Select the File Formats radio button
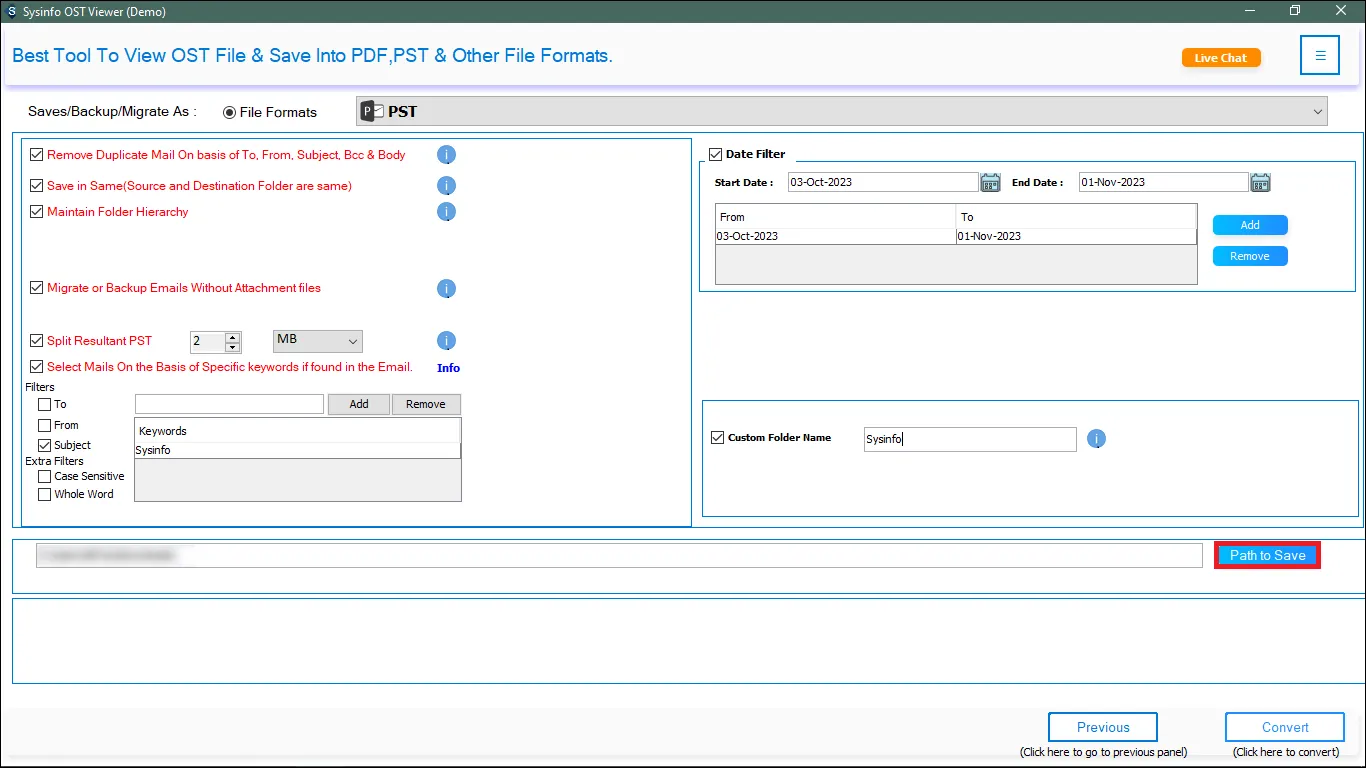Image resolution: width=1366 pixels, height=768 pixels. pyautogui.click(x=230, y=112)
